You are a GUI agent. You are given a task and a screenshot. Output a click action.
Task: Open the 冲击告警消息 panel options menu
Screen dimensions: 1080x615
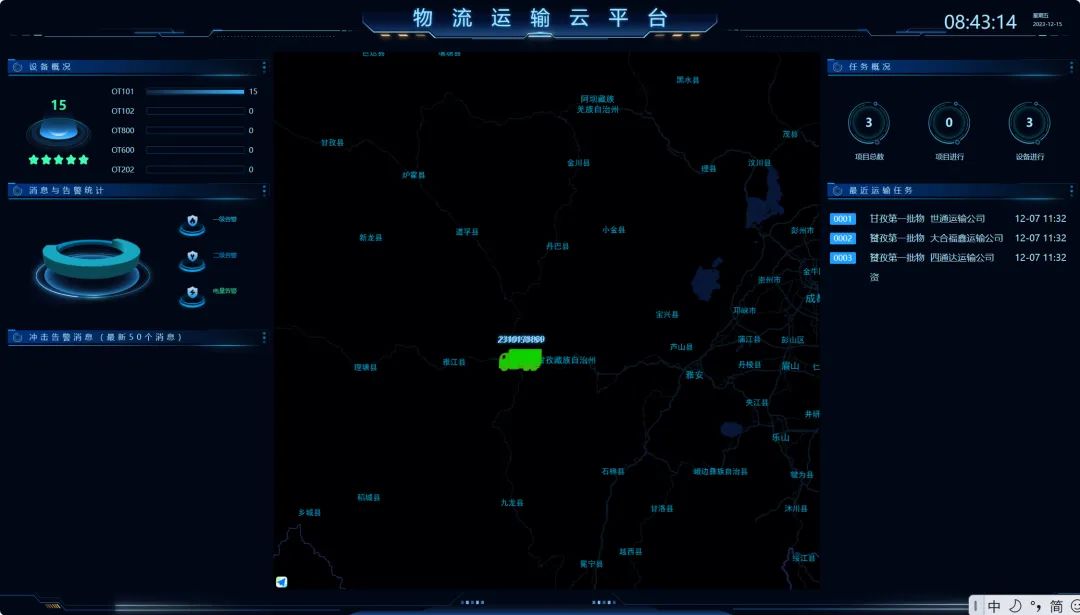point(264,337)
